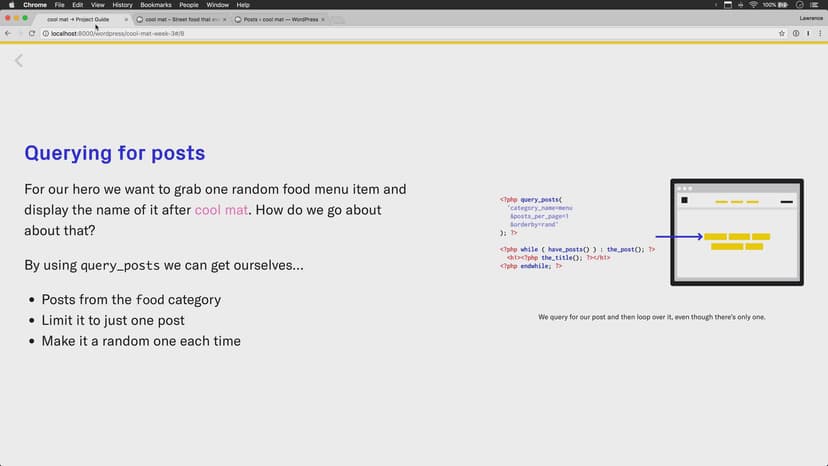Open the Bookmarks menu
Viewport: 828px width, 466px height.
tap(155, 5)
